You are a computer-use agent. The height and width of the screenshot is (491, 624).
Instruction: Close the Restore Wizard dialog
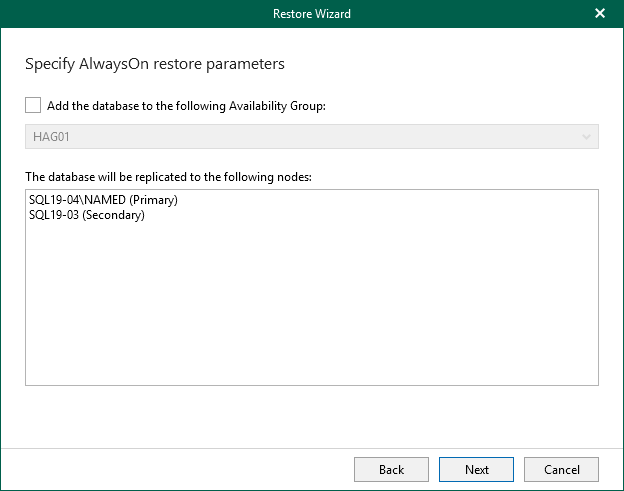pos(600,14)
